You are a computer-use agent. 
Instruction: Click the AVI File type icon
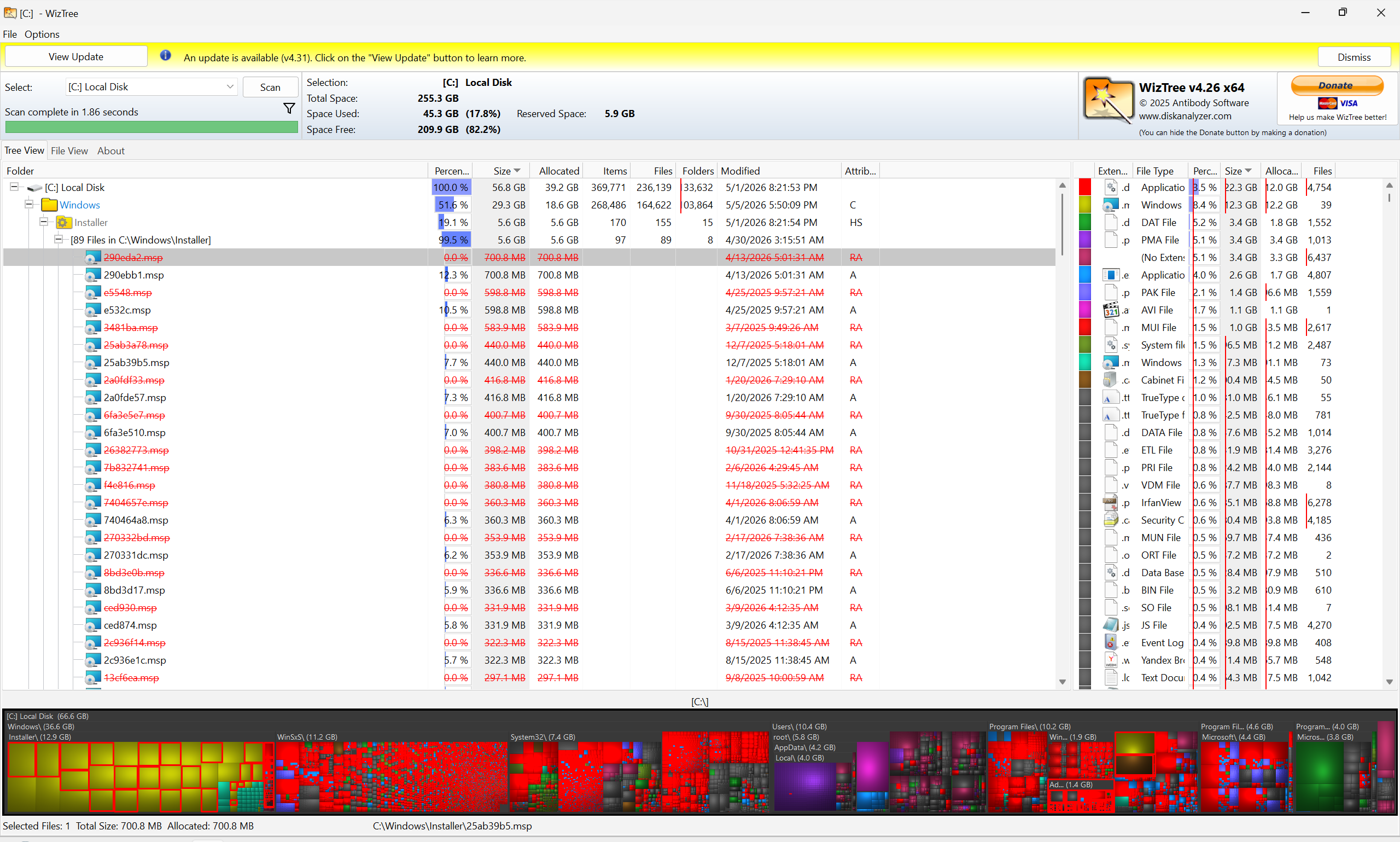(1111, 310)
